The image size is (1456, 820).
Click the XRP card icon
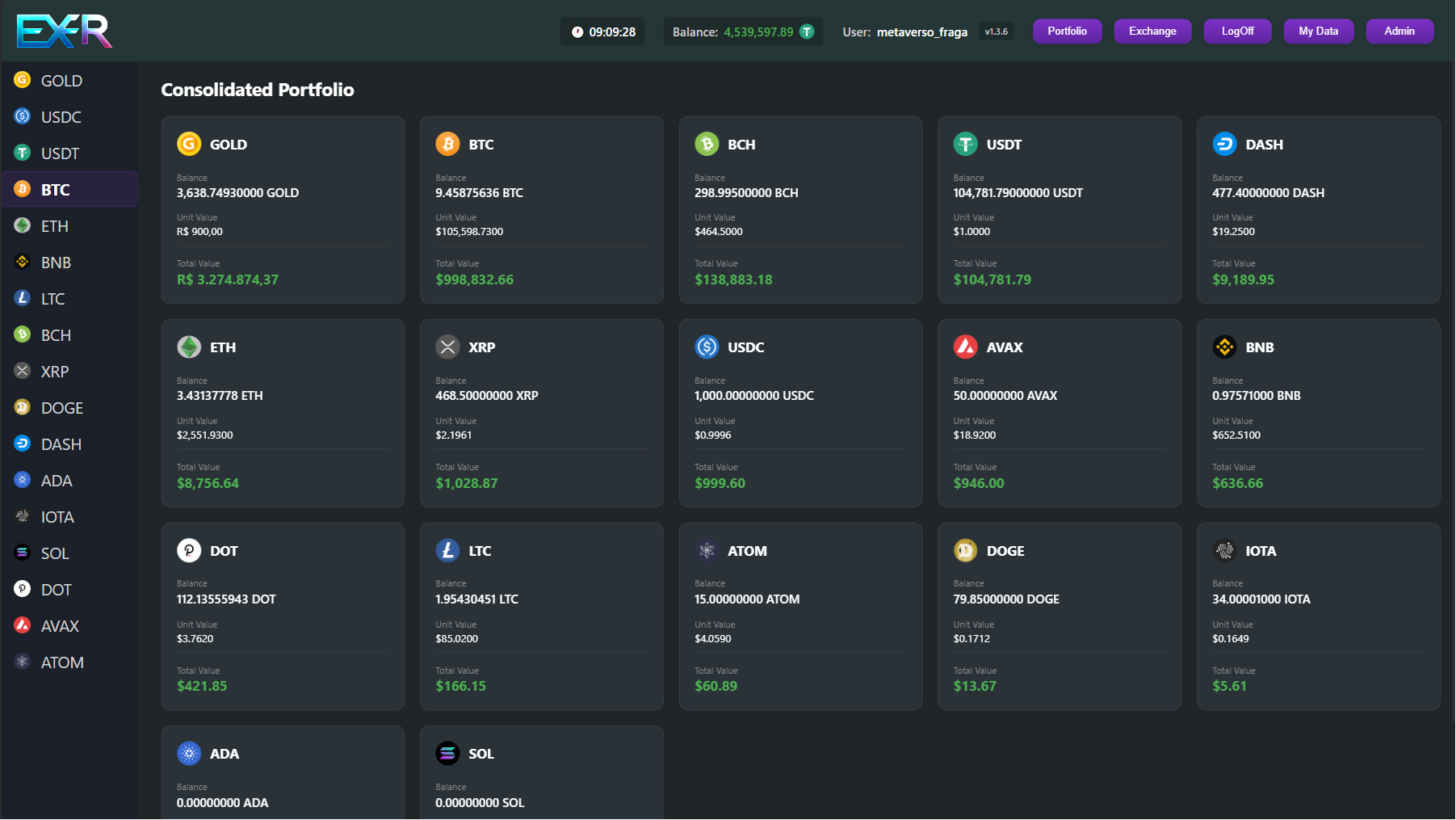click(x=447, y=347)
